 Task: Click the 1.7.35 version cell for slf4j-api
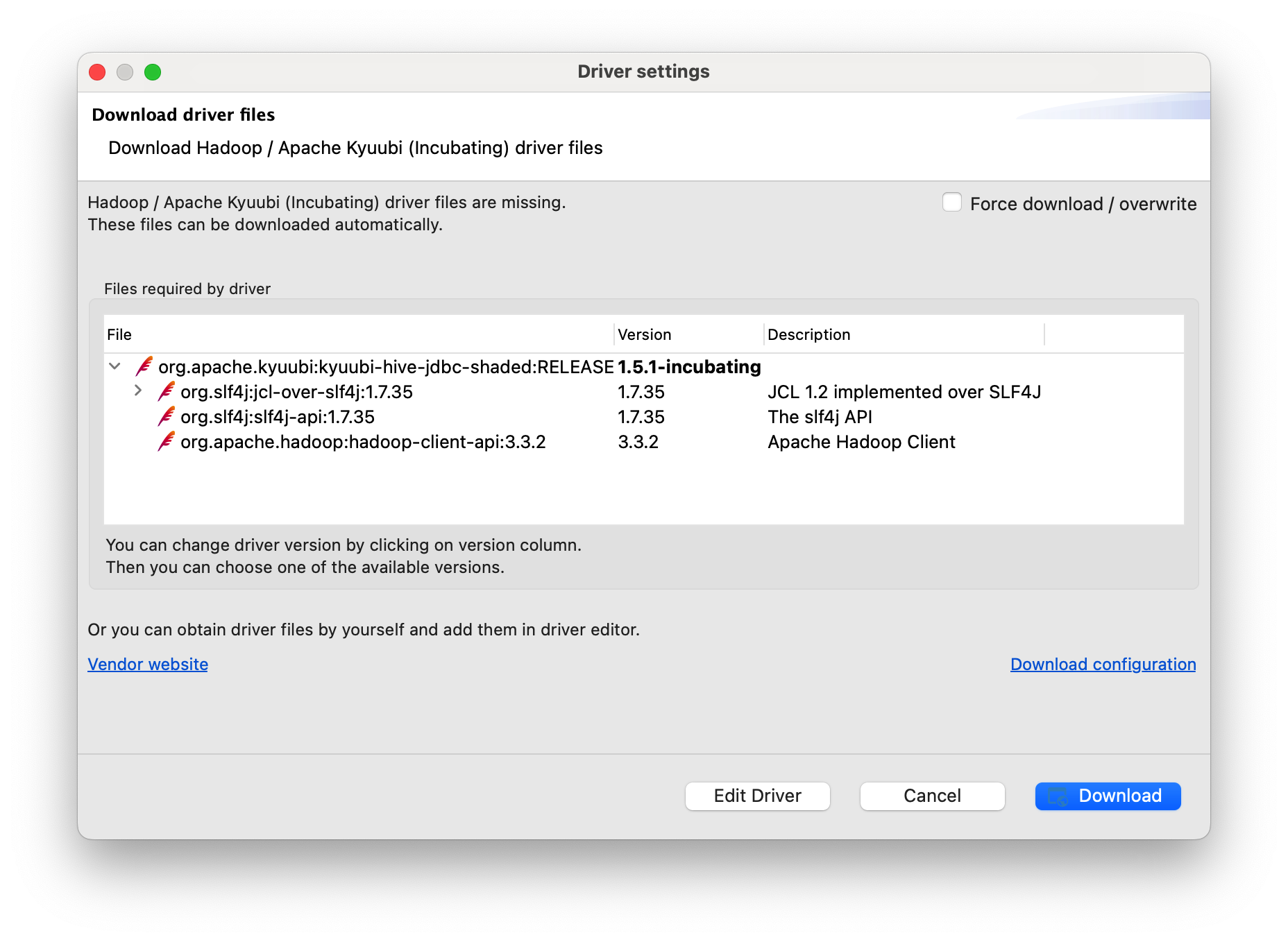641,417
